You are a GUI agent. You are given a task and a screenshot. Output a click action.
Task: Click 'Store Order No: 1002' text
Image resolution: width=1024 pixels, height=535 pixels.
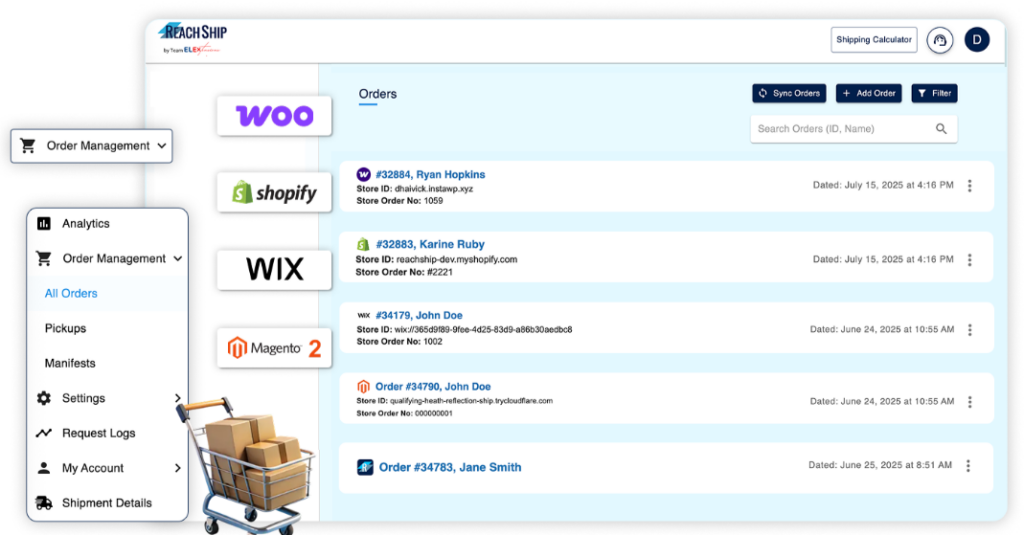399,342
